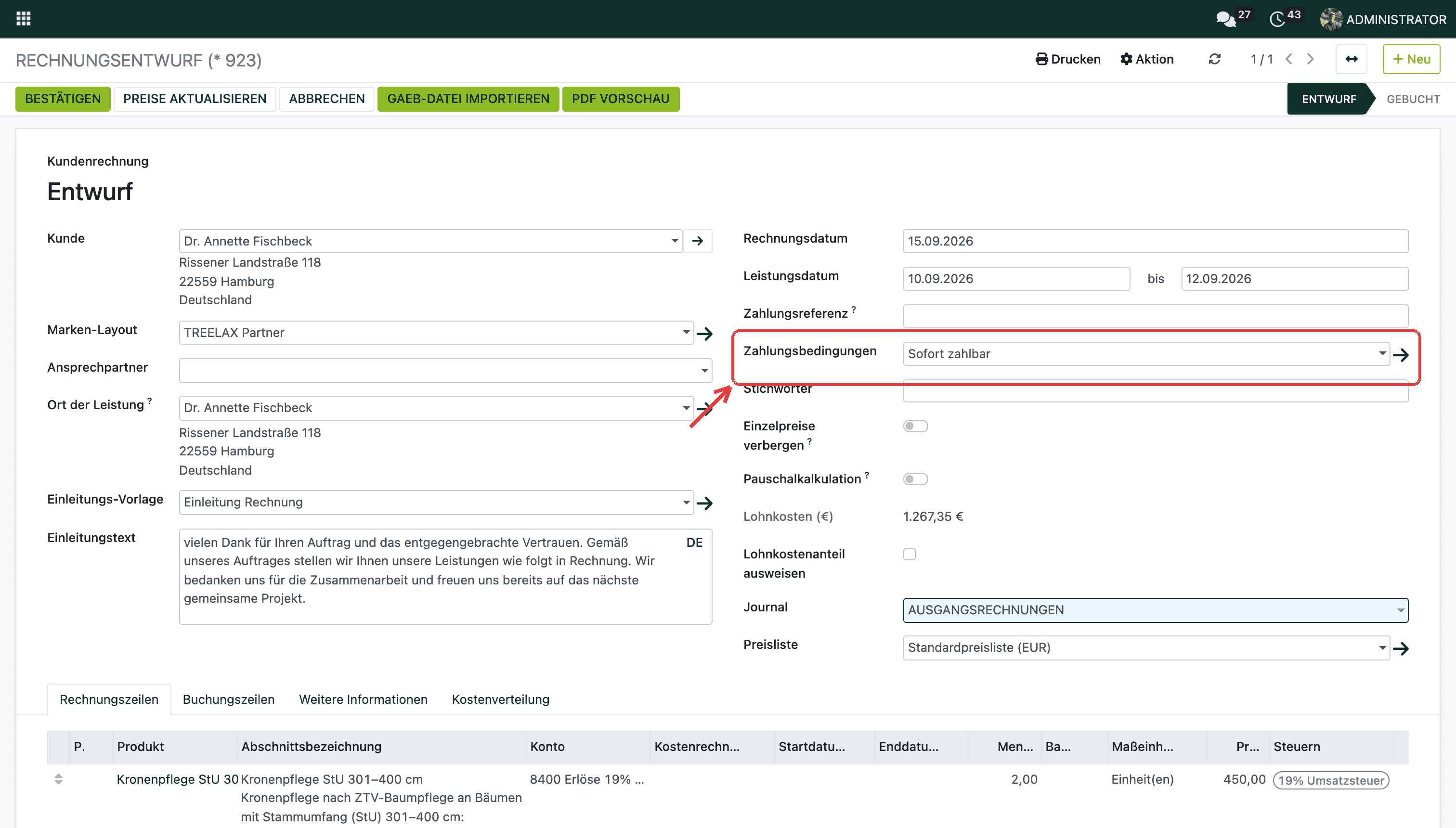Open Zahlungsbedingungen record arrow

pos(1401,355)
